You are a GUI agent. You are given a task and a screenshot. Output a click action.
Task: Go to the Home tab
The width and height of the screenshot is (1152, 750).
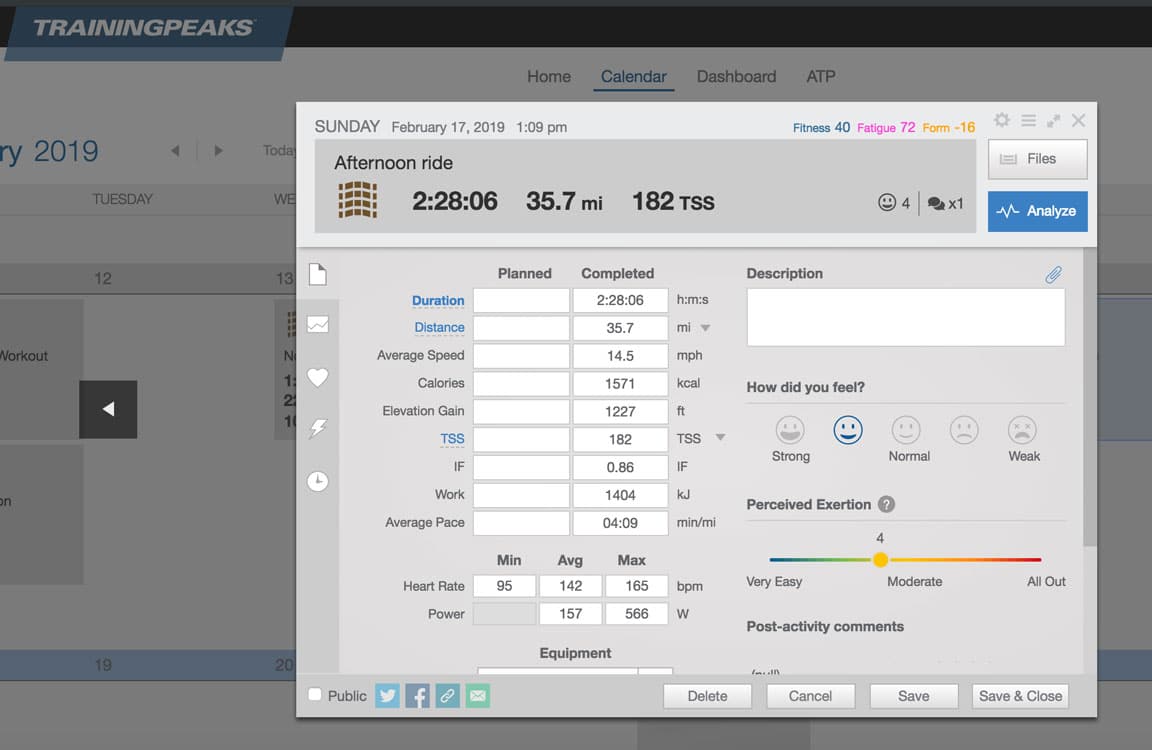coord(549,76)
